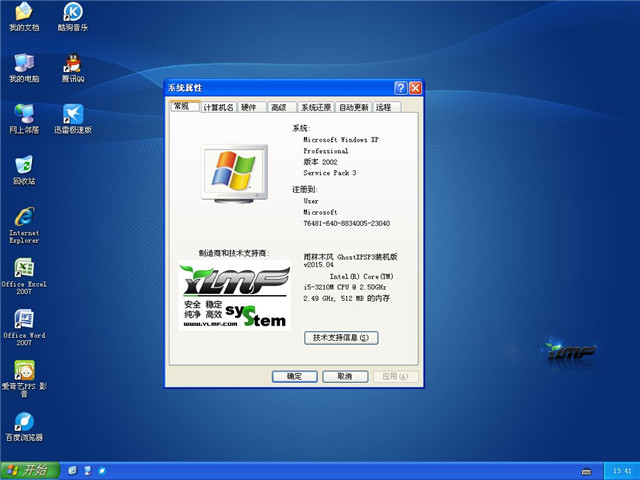
Task: Click the Microsoft Windows XP text
Action: [x=341, y=140]
